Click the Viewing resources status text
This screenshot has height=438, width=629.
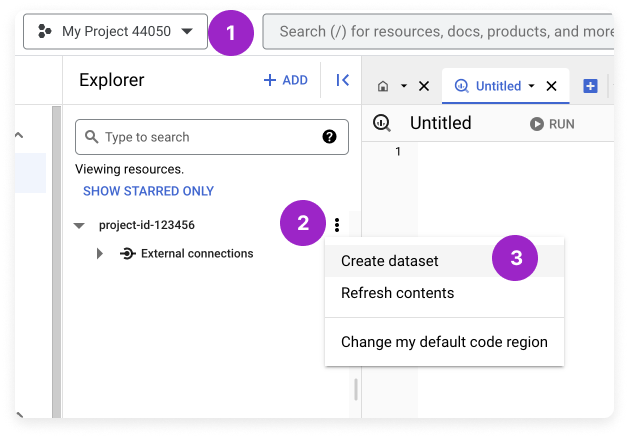pyautogui.click(x=129, y=169)
